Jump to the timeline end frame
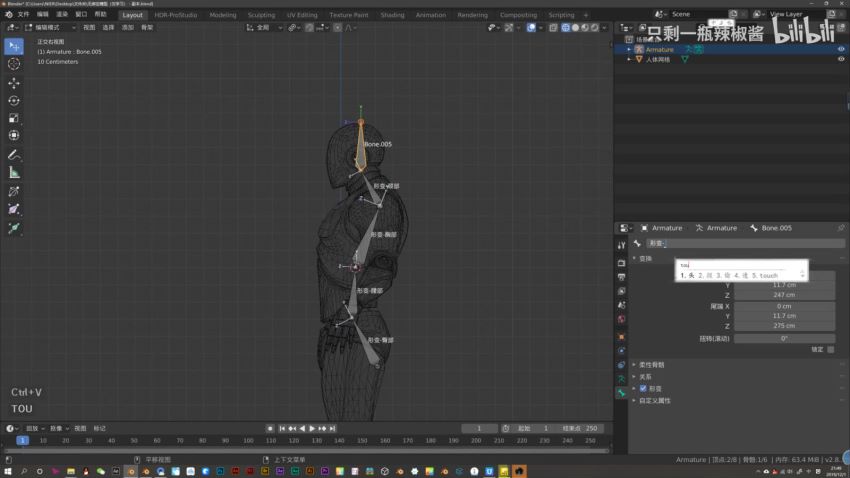Image resolution: width=850 pixels, height=478 pixels. pyautogui.click(x=332, y=429)
